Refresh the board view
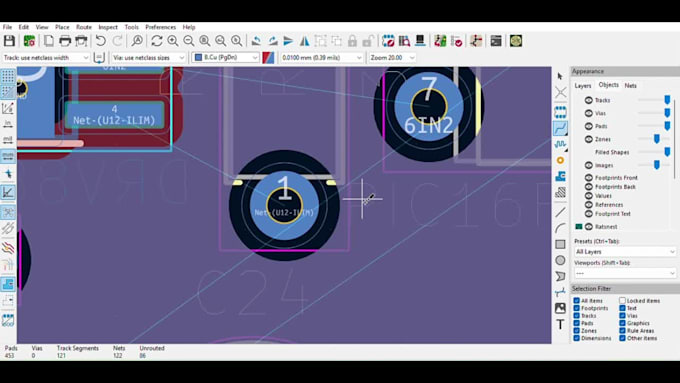The image size is (680, 383). pos(157,41)
